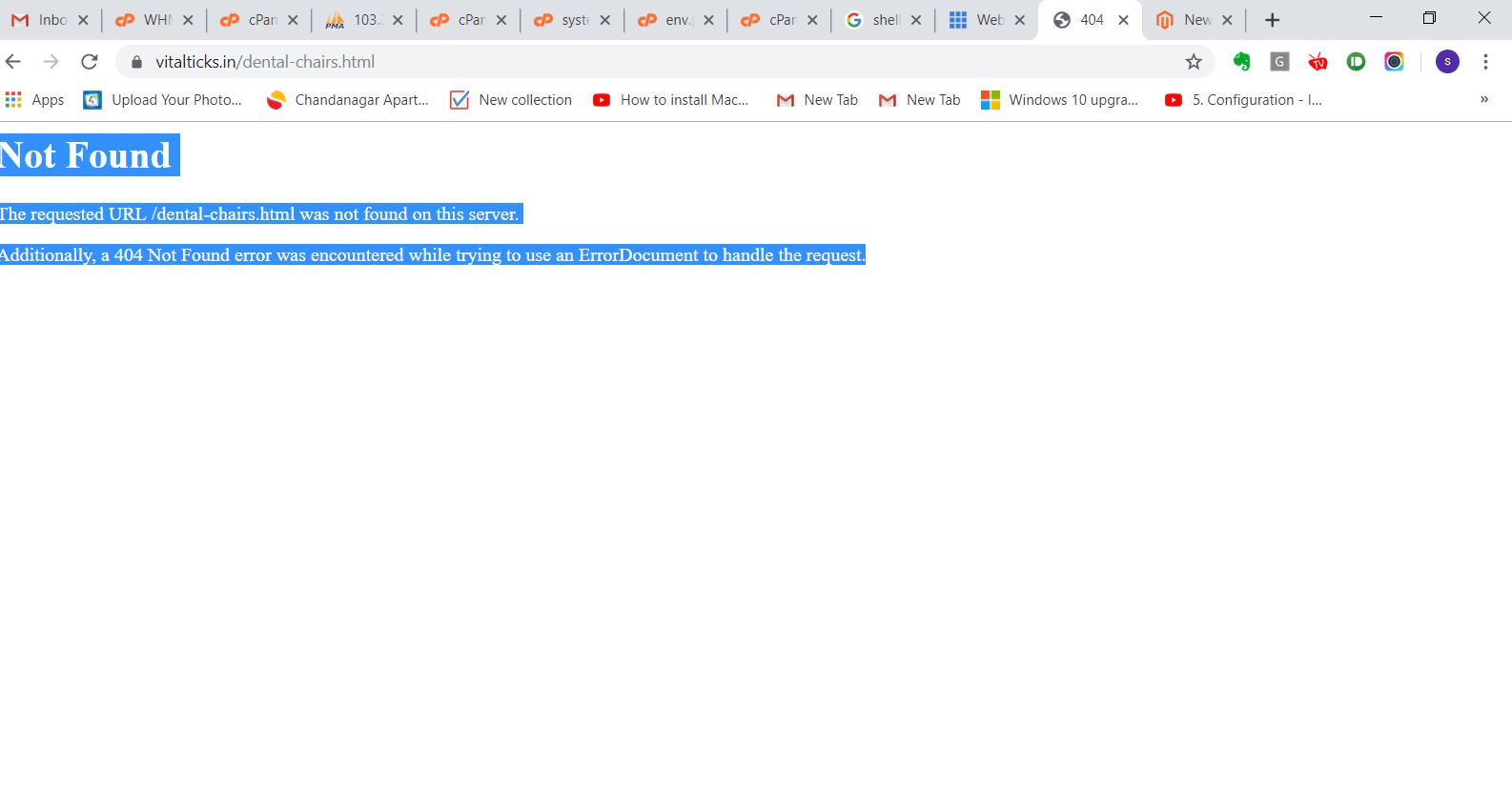Viewport: 1512px width, 808px height.
Task: Click the green circular extension icon
Action: click(x=1356, y=62)
